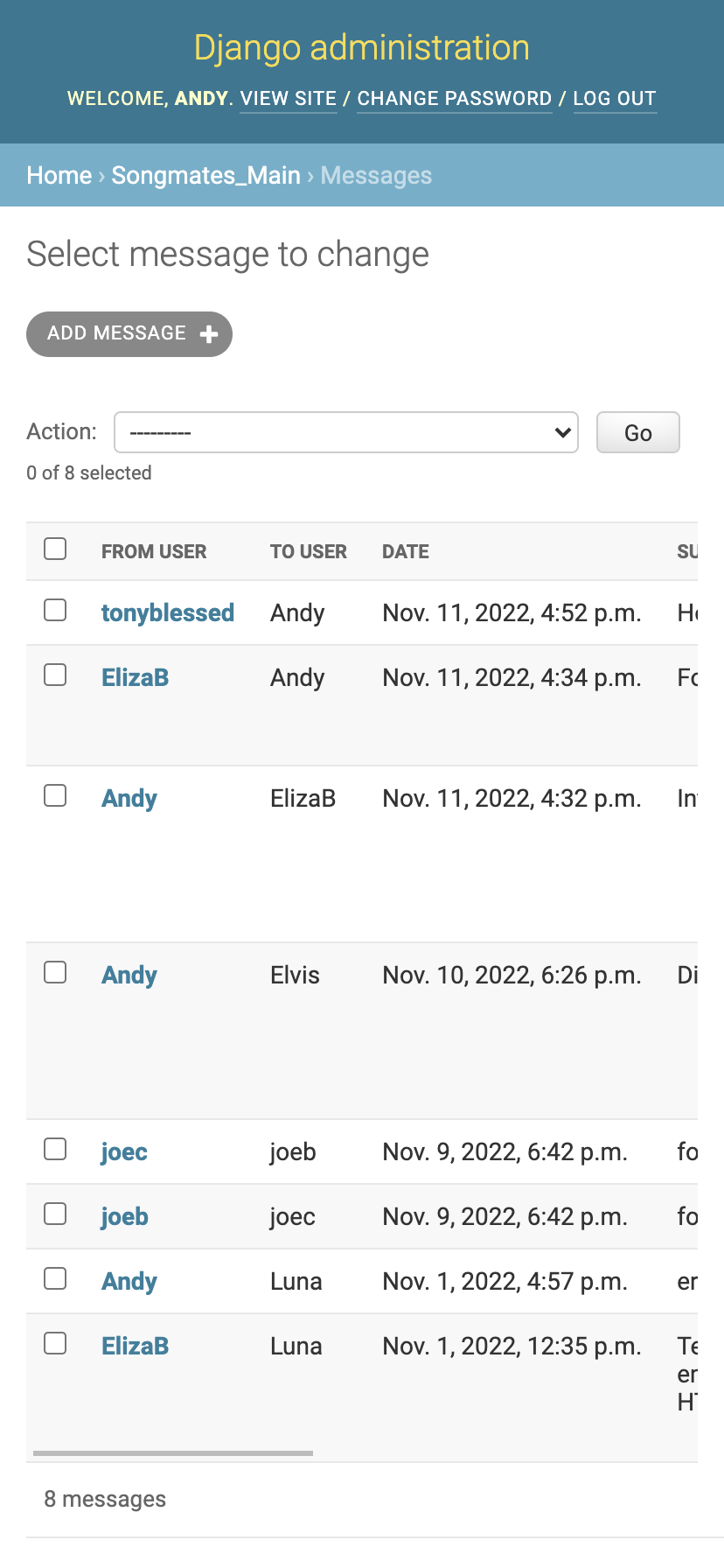Open ElizaB's message to Andy
This screenshot has width=724, height=1568.
pyautogui.click(x=135, y=677)
